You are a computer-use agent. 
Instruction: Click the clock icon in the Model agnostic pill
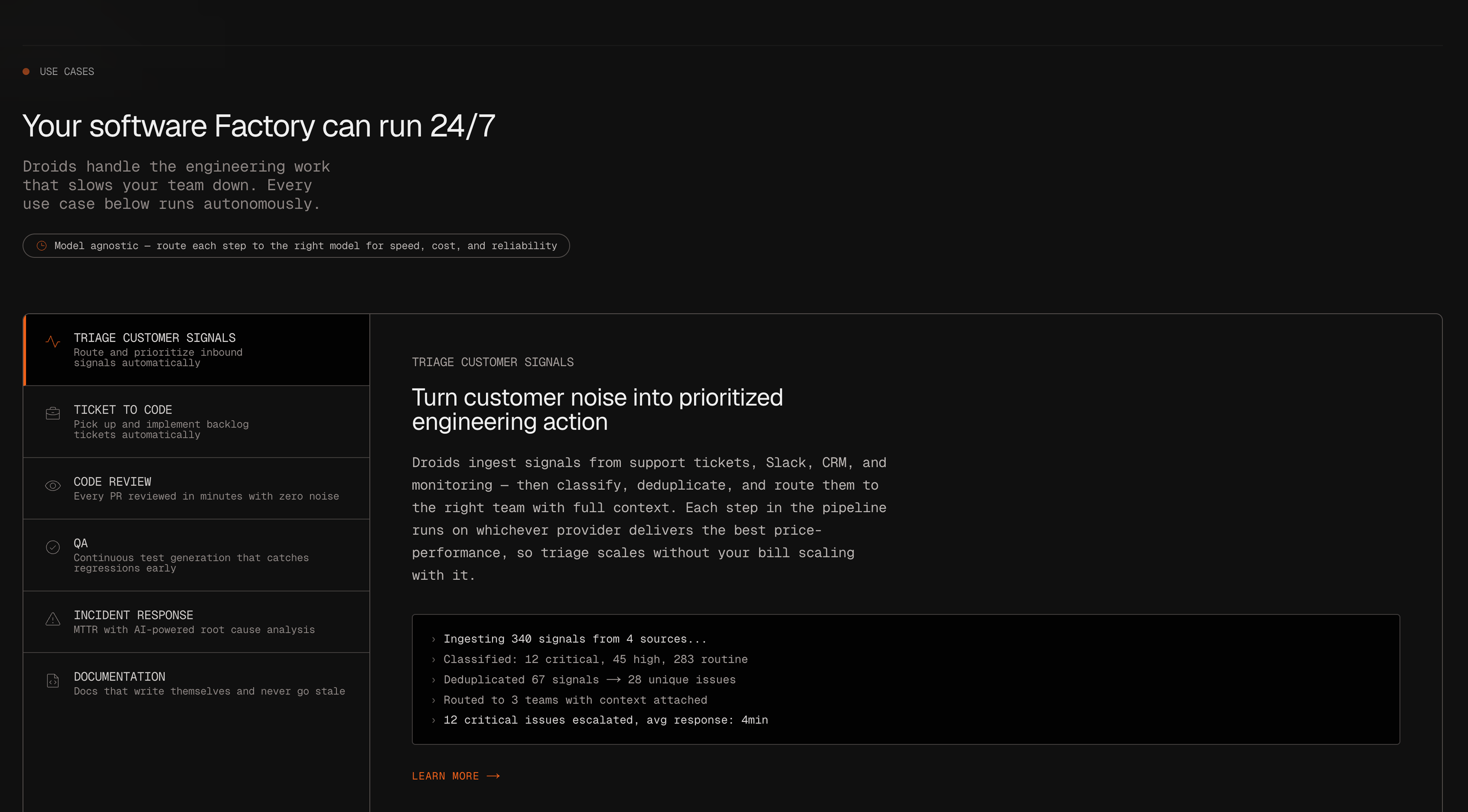pyautogui.click(x=42, y=245)
